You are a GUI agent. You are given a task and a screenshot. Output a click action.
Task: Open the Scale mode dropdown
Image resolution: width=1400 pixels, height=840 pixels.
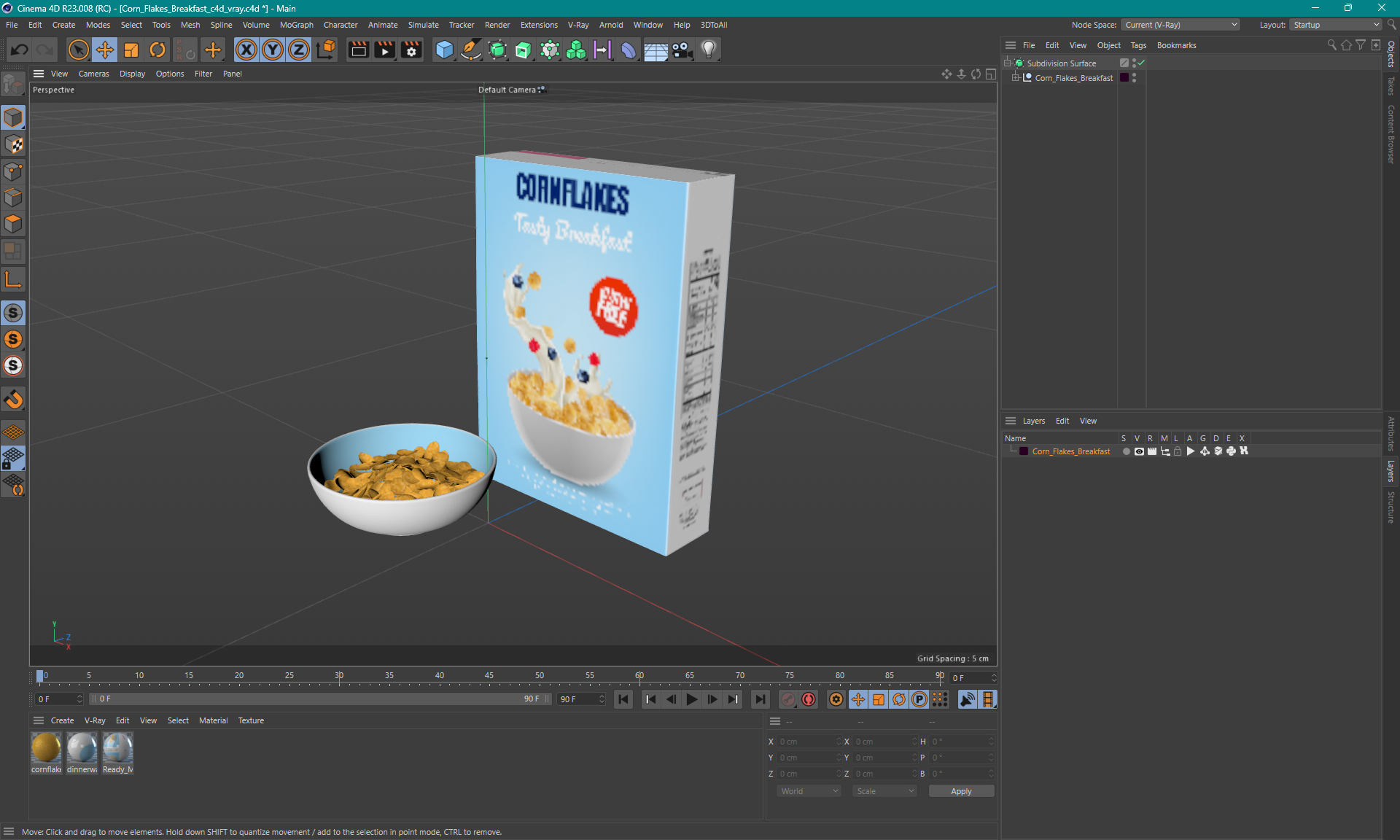[884, 791]
